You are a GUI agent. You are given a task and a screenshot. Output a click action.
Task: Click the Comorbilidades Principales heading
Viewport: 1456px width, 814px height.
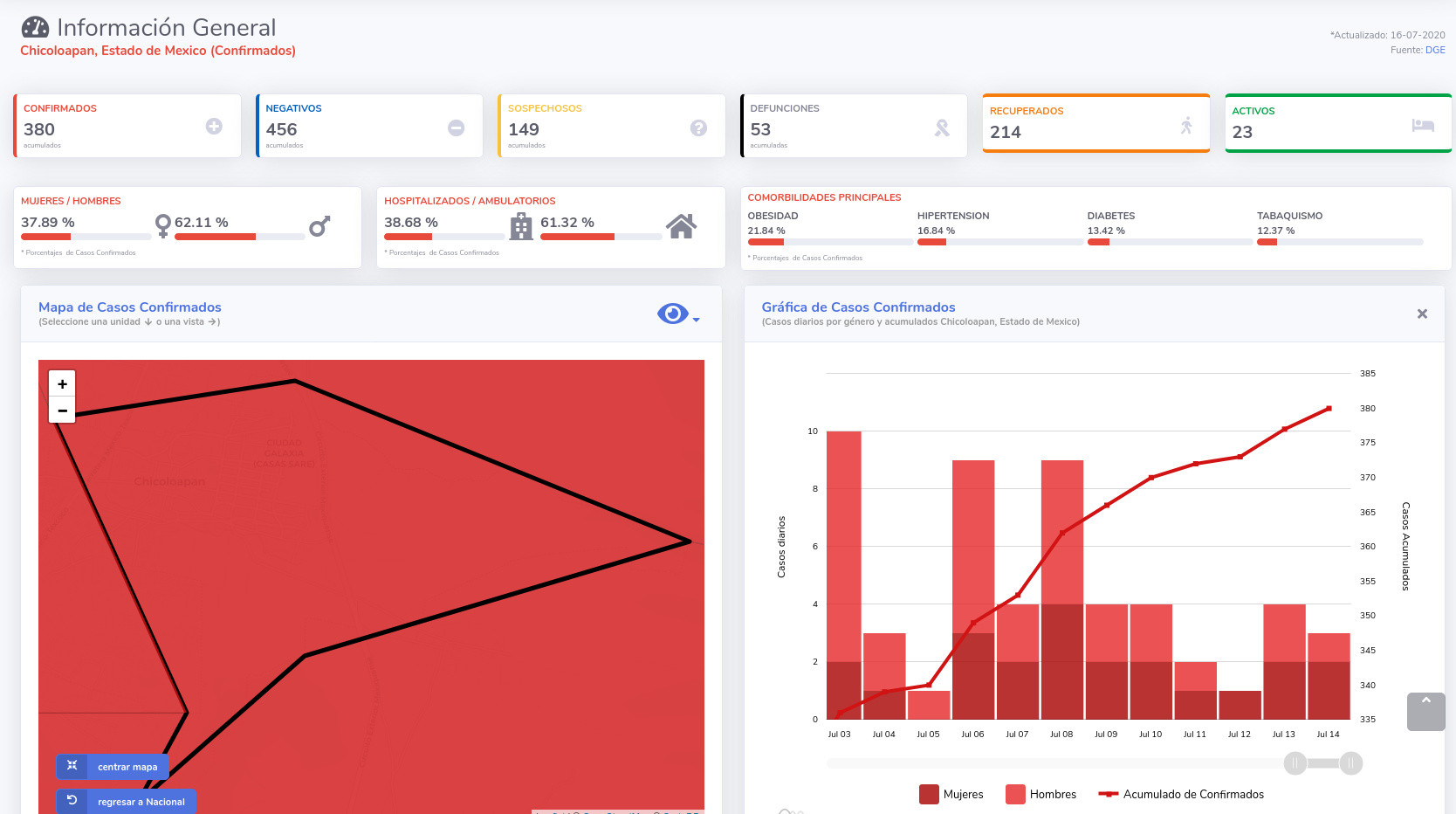824,197
